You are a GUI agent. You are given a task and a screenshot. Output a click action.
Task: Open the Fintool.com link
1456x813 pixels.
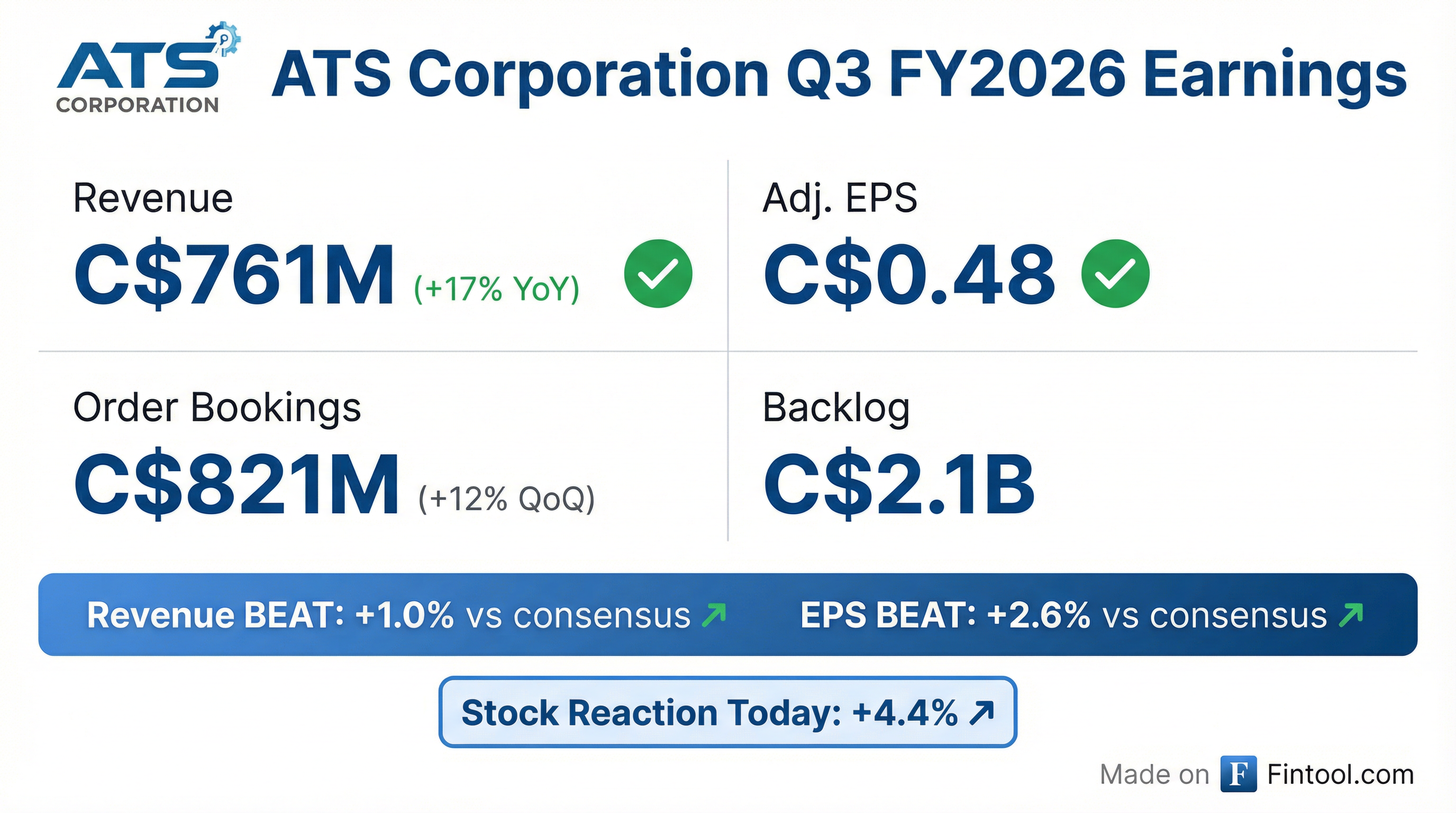1340,774
